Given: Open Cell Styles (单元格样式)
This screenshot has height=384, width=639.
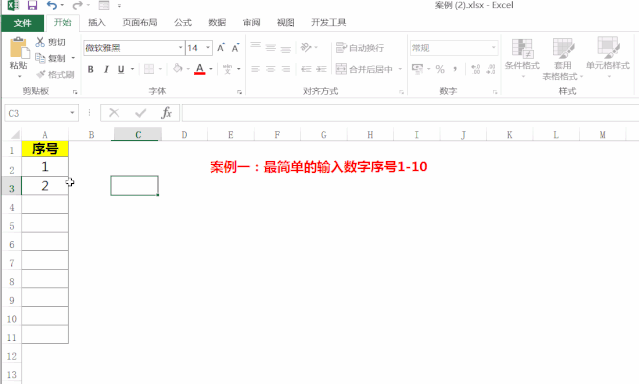Looking at the screenshot, I should [x=608, y=57].
